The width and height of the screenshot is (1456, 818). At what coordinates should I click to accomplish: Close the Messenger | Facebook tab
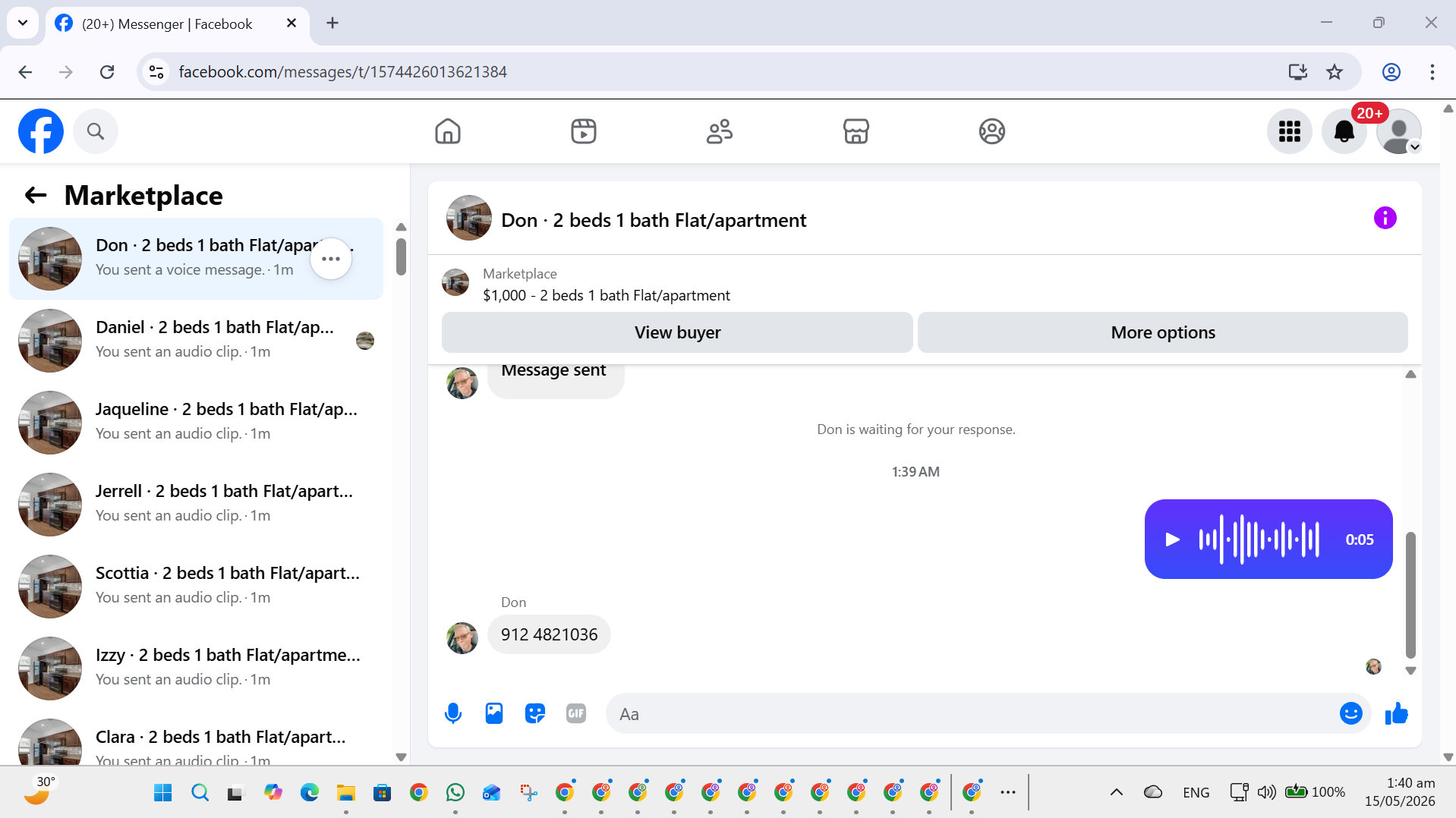pos(291,24)
